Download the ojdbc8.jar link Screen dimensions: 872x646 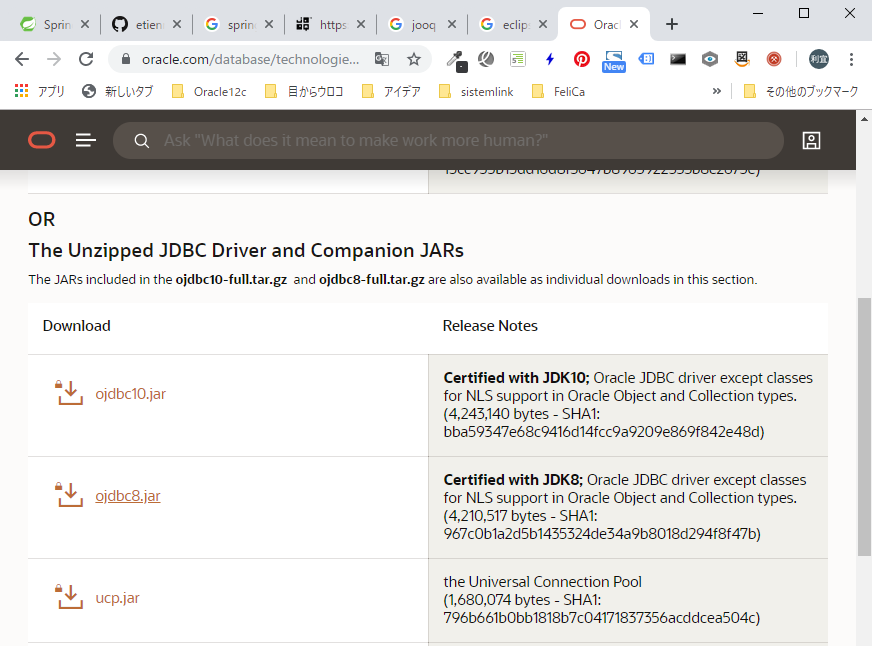(128, 496)
